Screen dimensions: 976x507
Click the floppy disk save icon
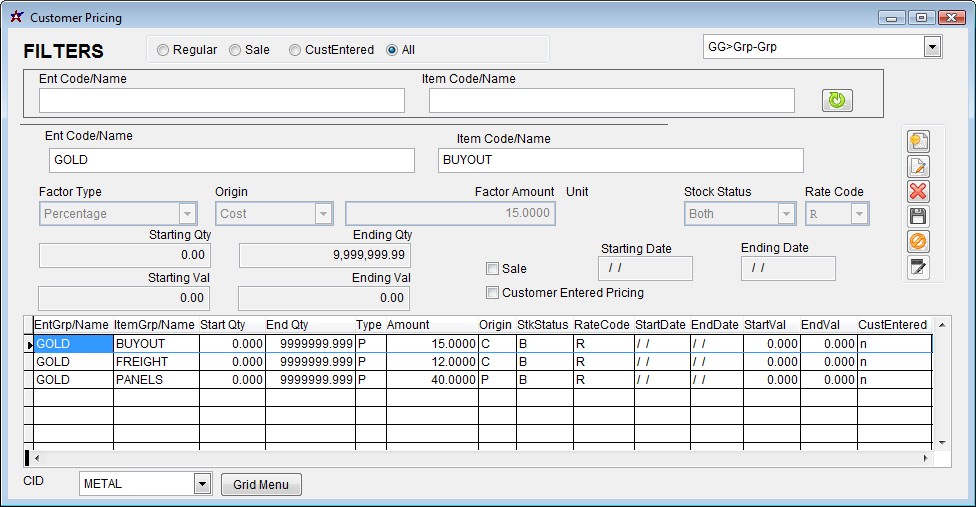(x=918, y=217)
